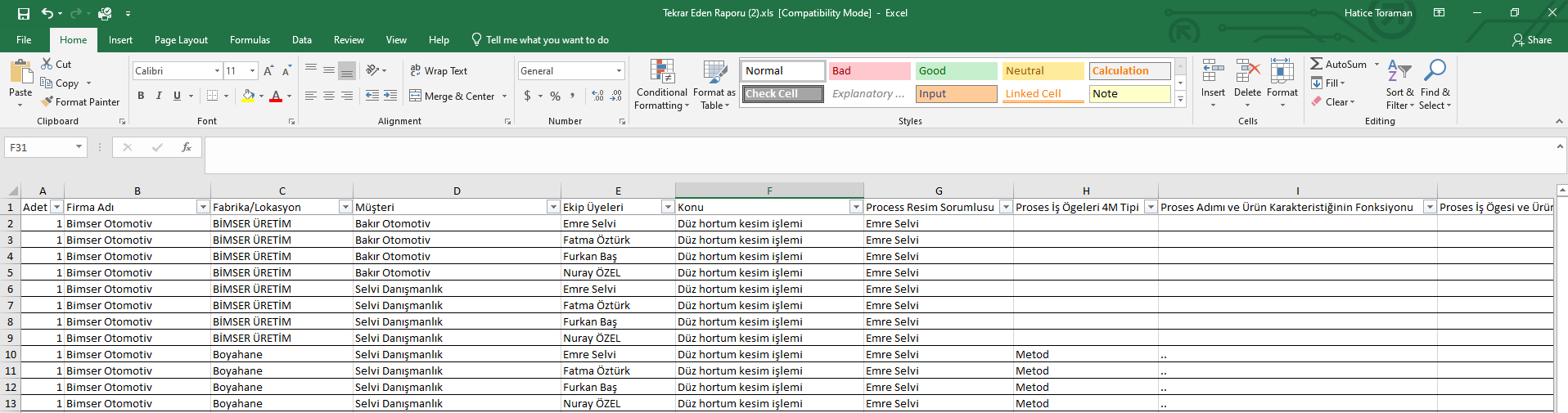Click the Increase Font Size icon

[268, 71]
